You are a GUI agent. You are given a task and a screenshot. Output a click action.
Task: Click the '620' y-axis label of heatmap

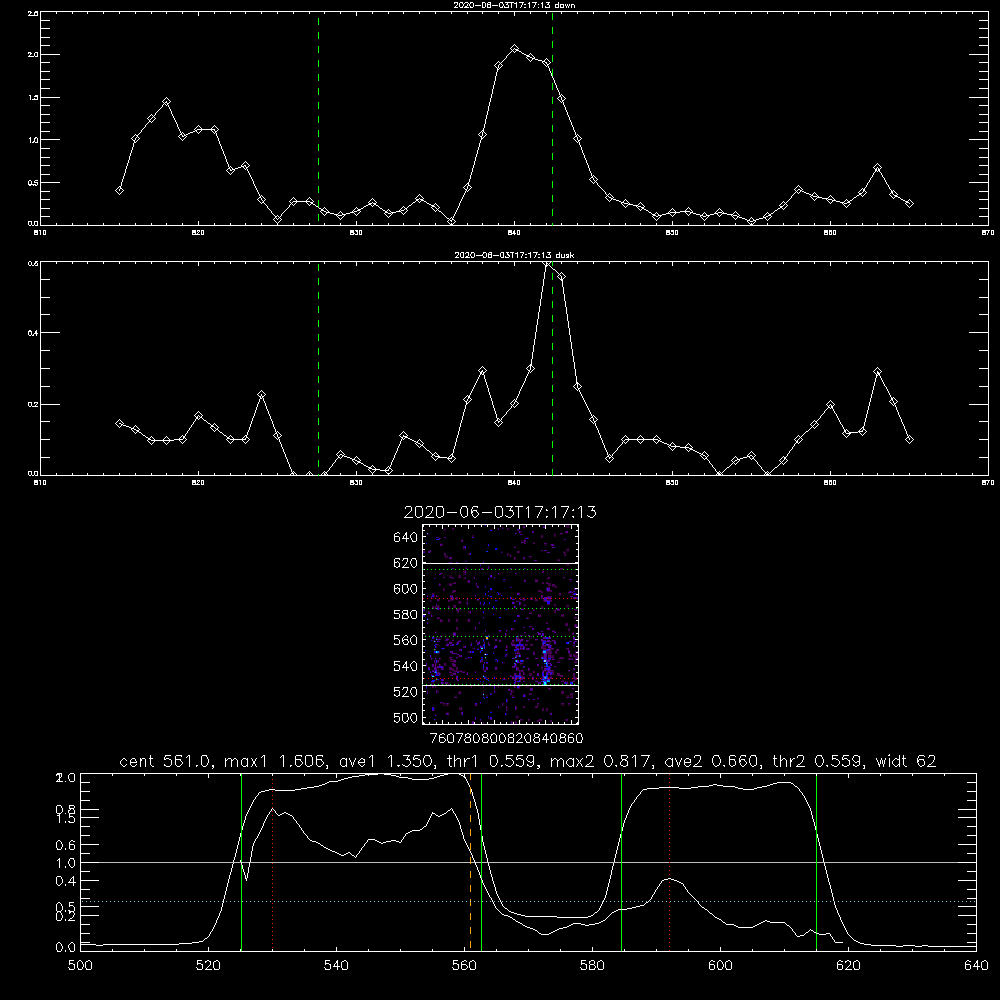point(405,563)
